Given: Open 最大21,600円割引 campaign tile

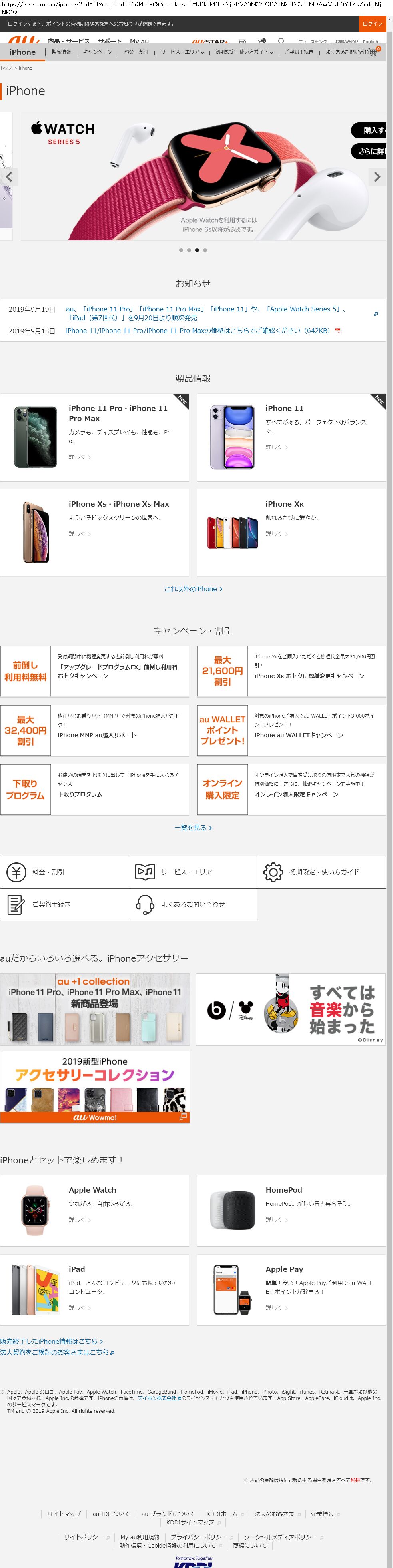Looking at the screenshot, I should click(x=222, y=671).
